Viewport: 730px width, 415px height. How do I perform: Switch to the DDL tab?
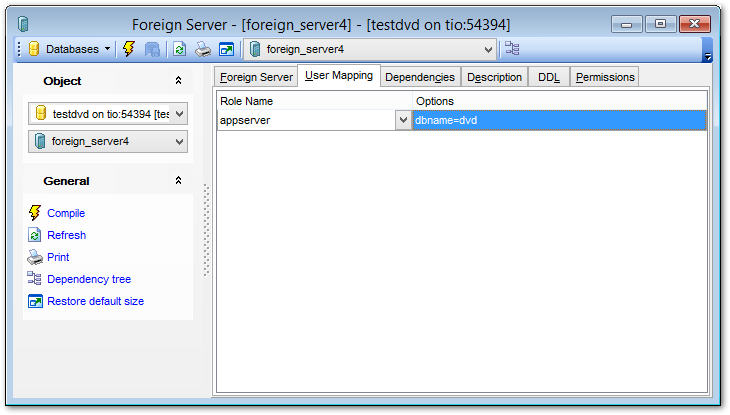[x=548, y=77]
